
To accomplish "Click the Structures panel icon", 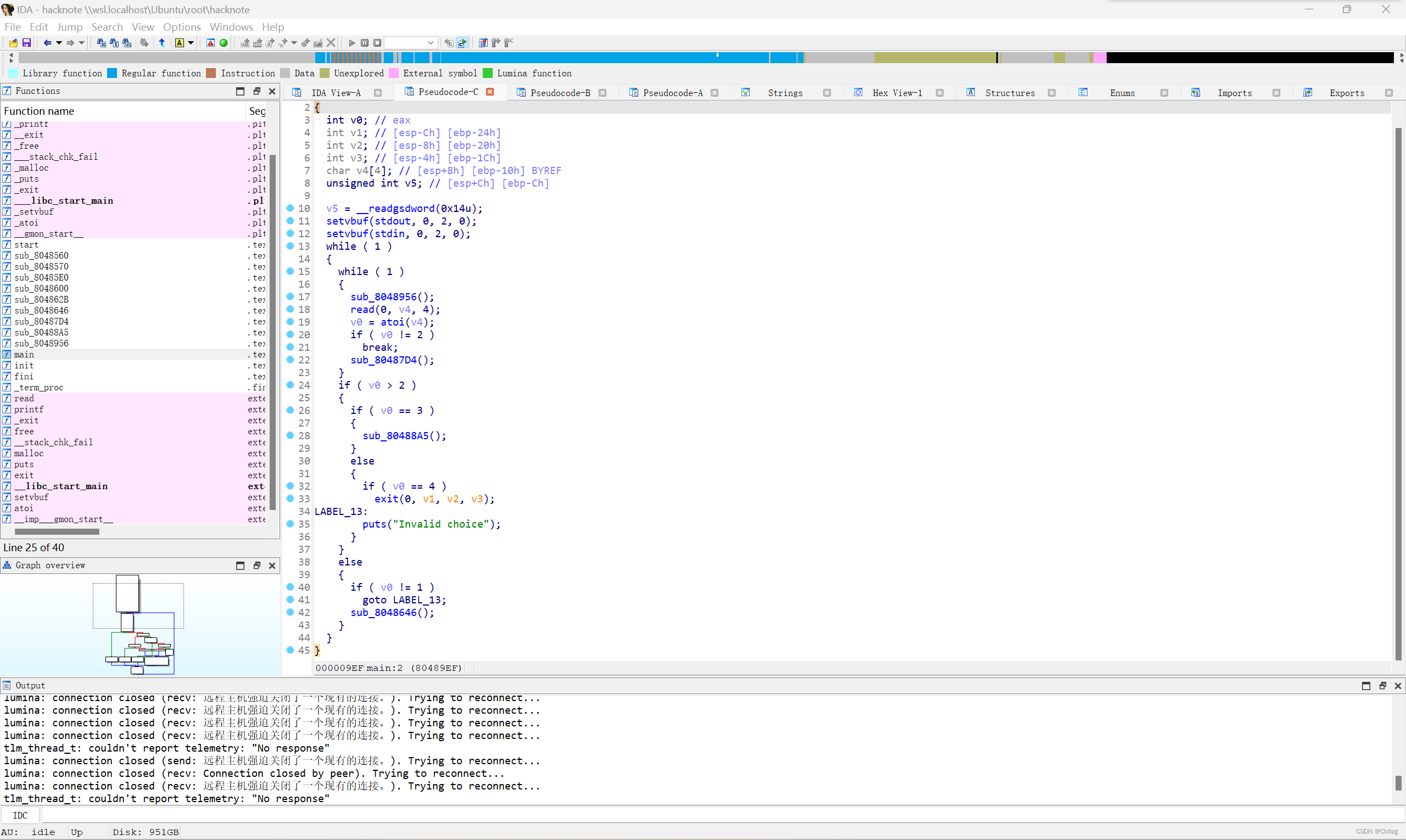I will 967,92.
